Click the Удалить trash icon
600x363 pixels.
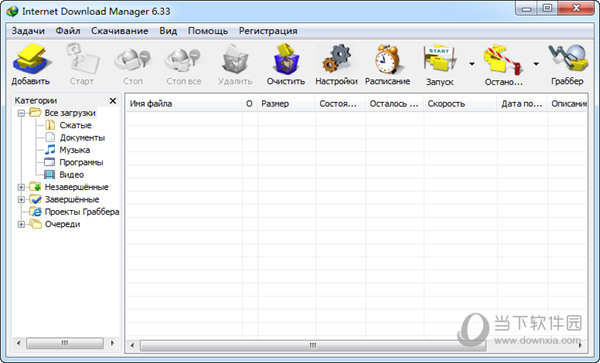coord(235,59)
